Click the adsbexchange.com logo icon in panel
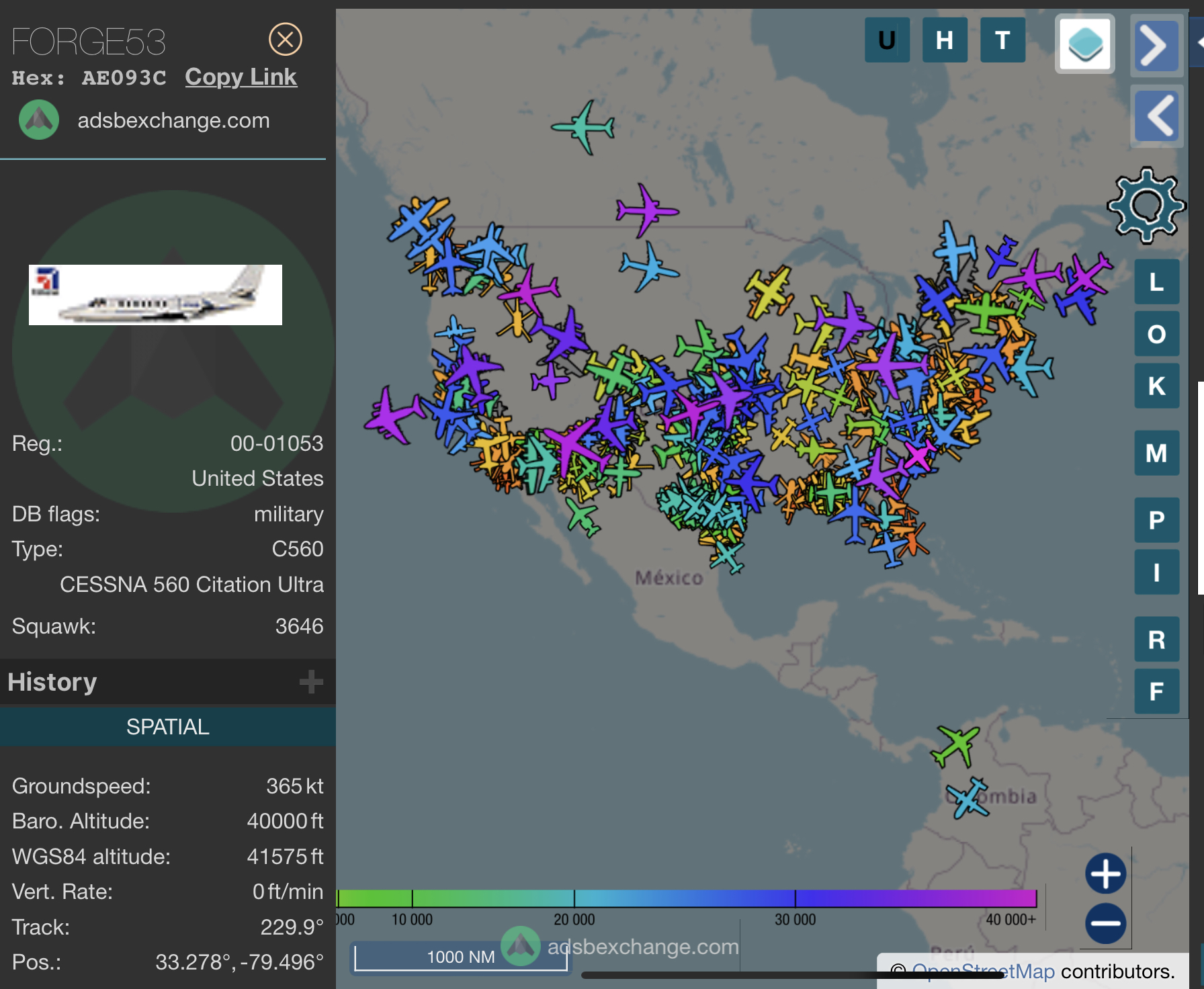The width and height of the screenshot is (1204, 989). click(x=39, y=120)
